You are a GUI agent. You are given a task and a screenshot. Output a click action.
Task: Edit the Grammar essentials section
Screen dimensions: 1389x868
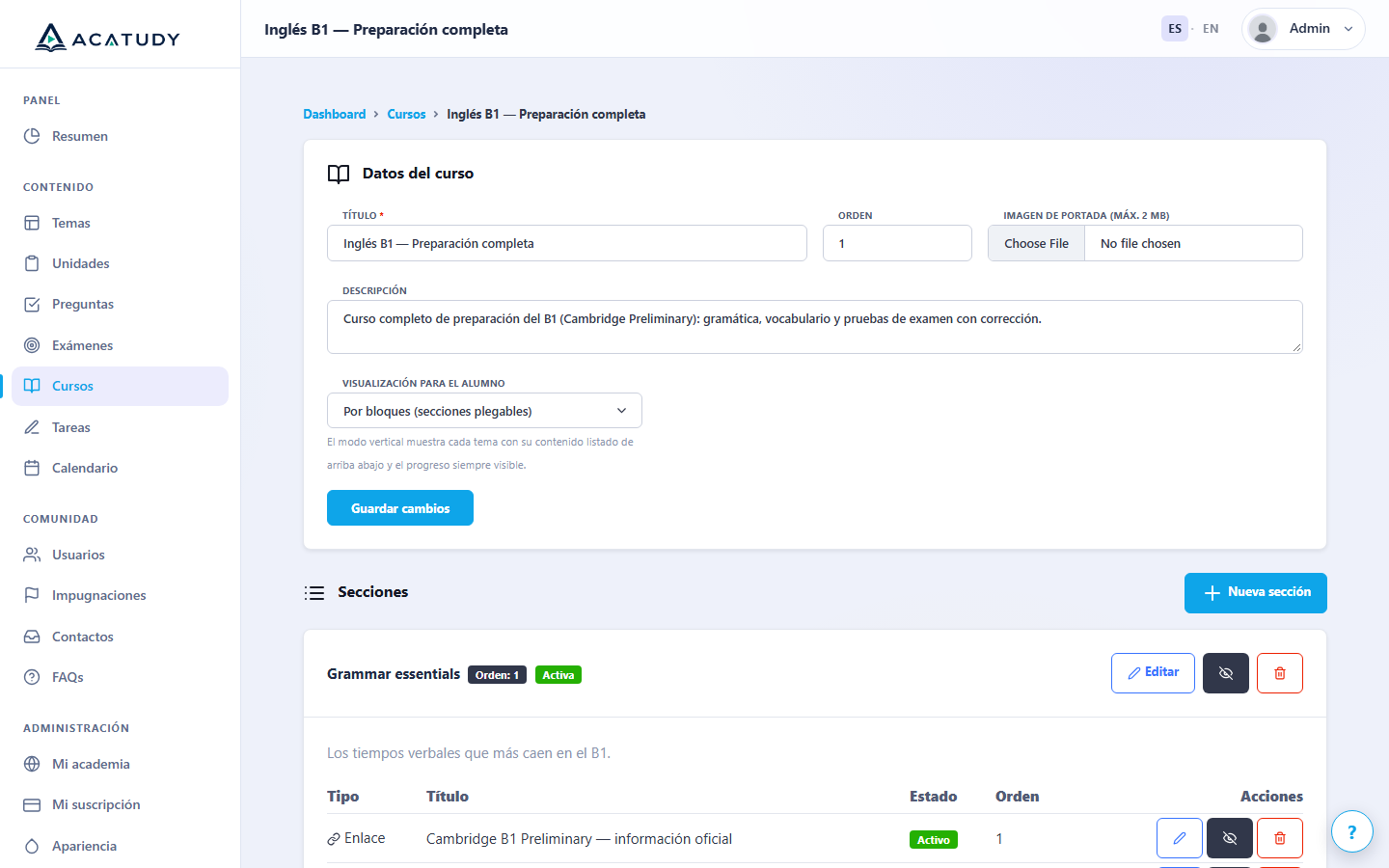click(x=1153, y=673)
